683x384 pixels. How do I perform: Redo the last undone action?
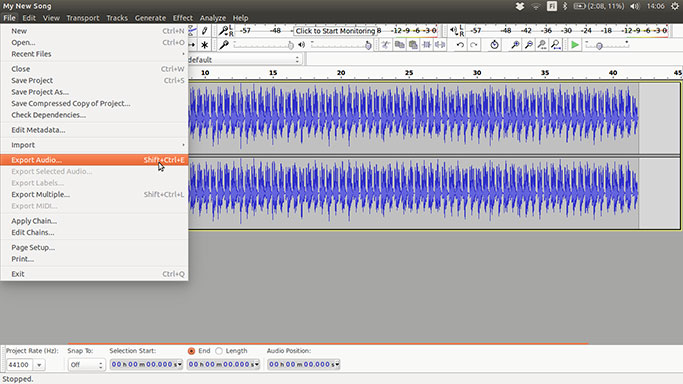[474, 45]
